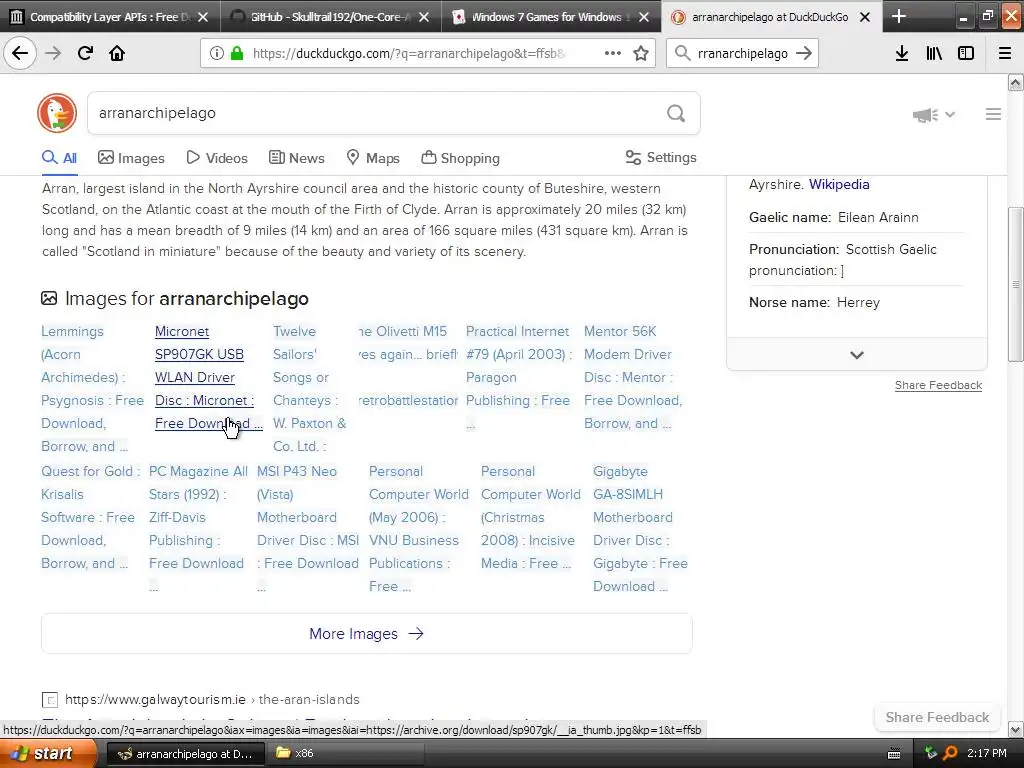Go back using the browser back arrow
The height and width of the screenshot is (768, 1024).
click(20, 54)
